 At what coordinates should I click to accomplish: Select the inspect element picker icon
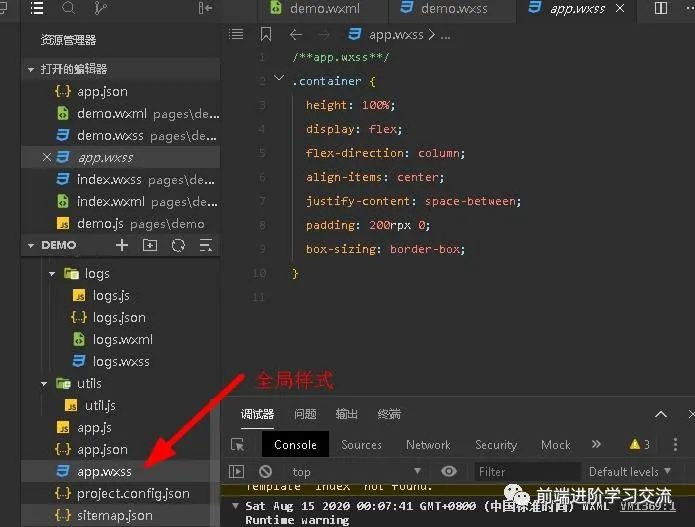(237, 445)
